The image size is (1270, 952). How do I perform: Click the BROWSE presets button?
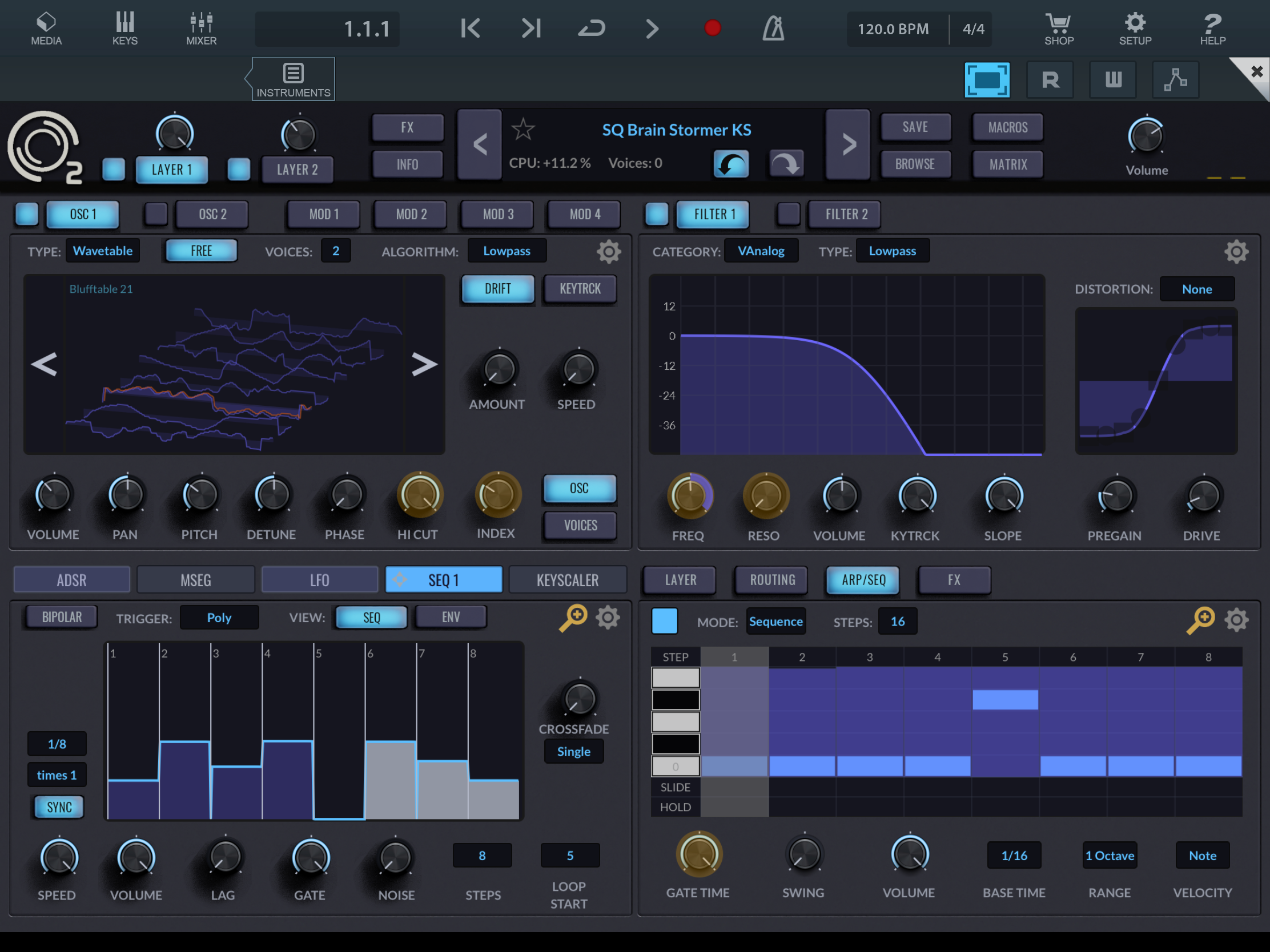(915, 164)
